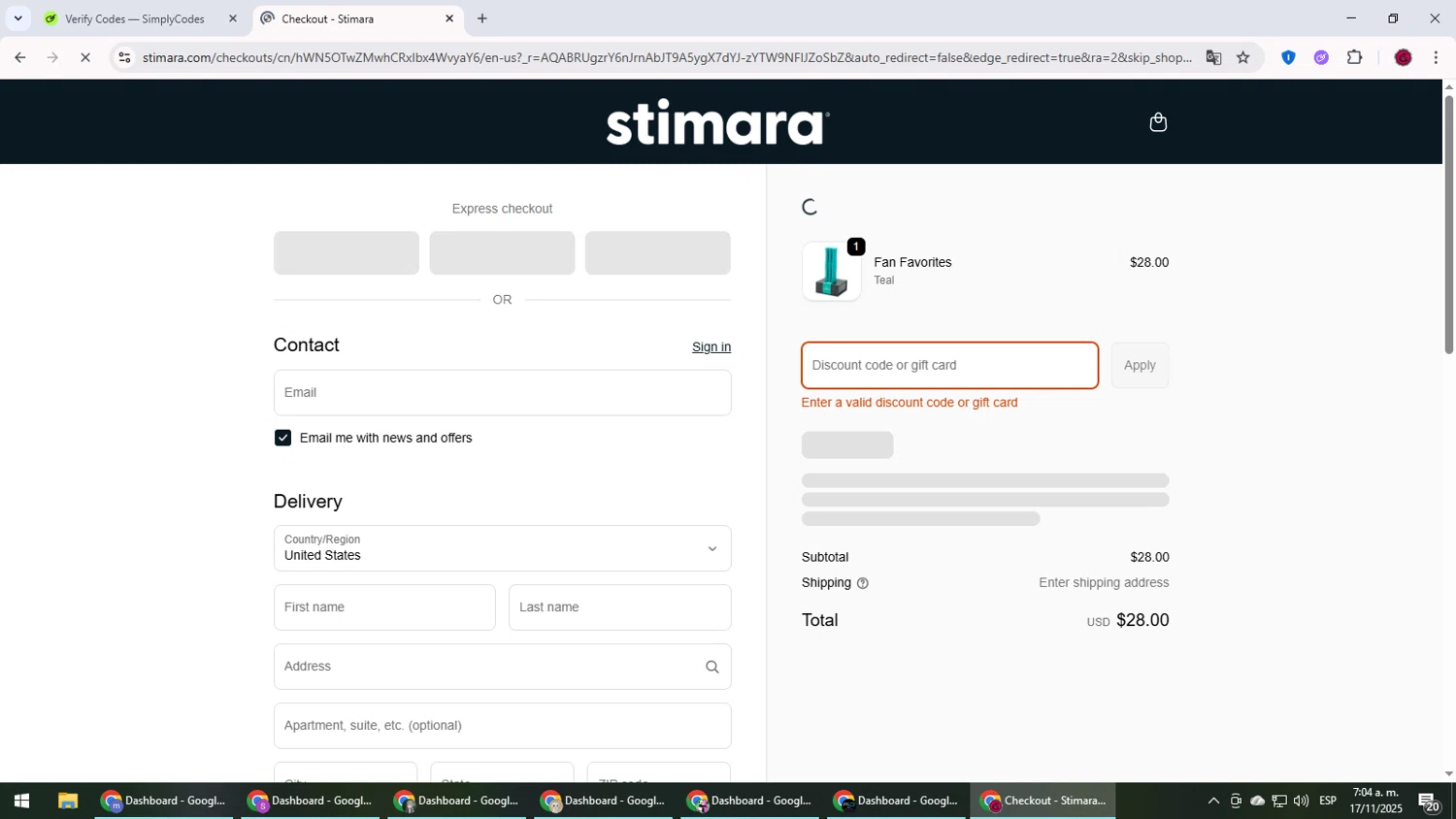
Task: Click the Apply discount button
Action: [1140, 366]
